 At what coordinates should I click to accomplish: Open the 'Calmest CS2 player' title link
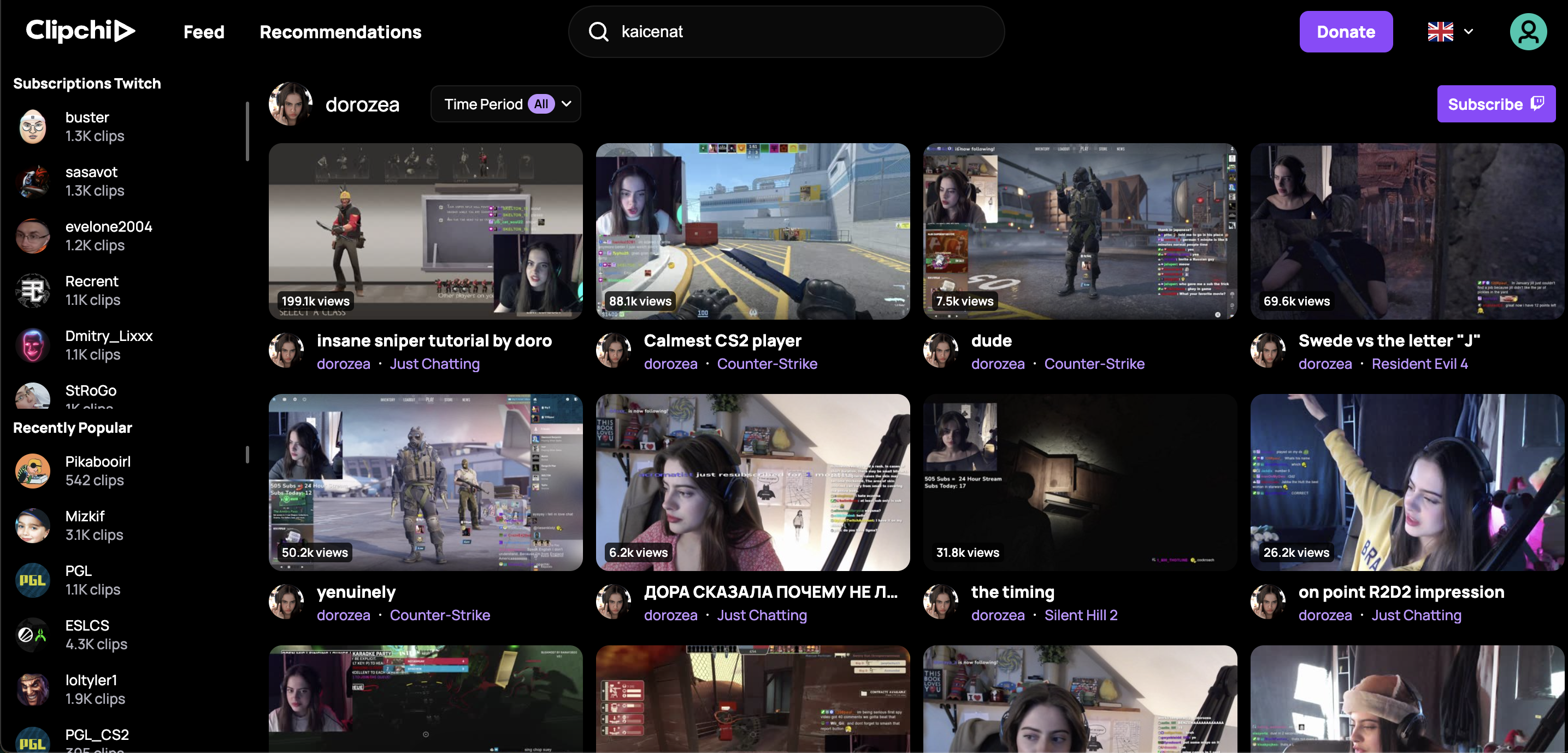[722, 340]
